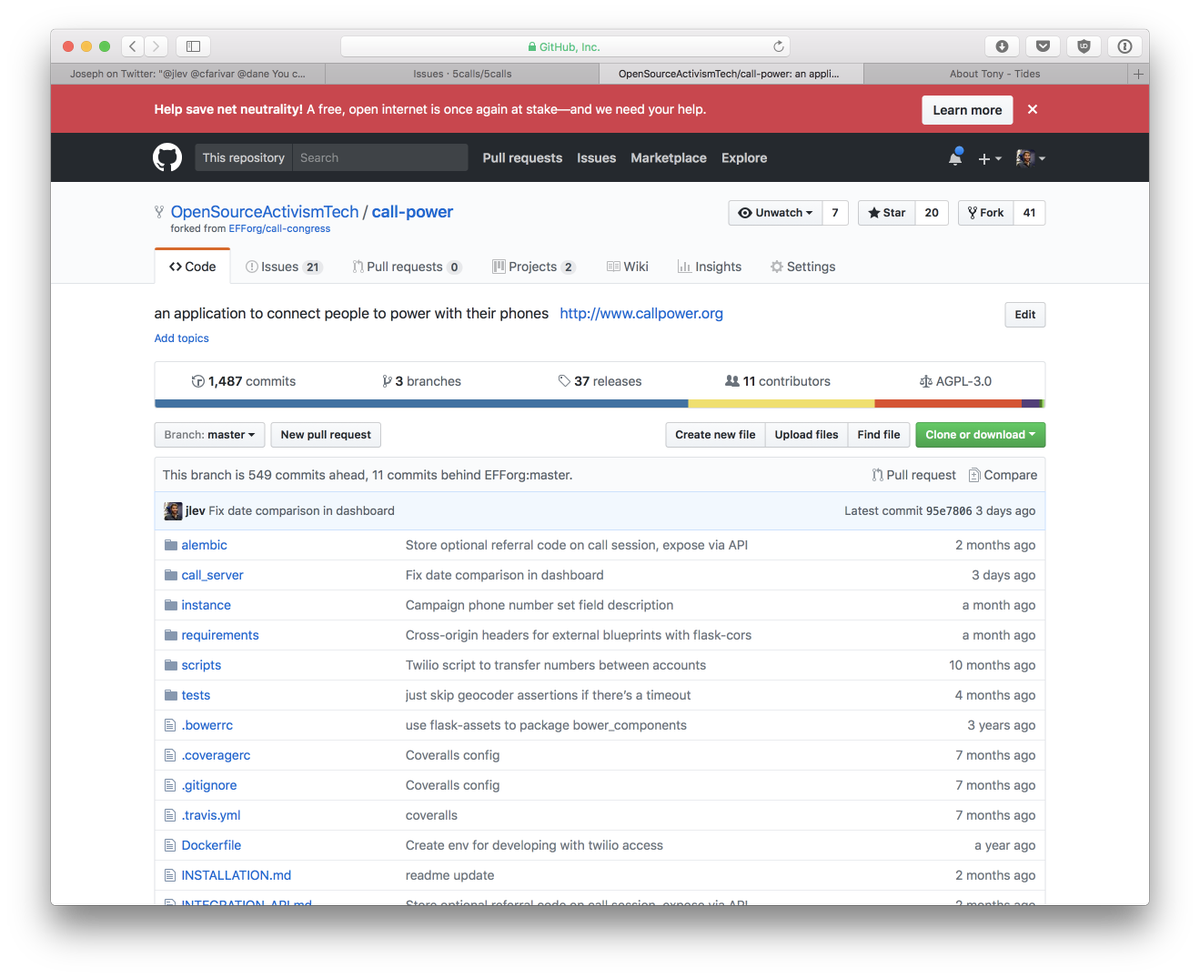Click Find file
Viewport: 1200px width, 978px height.
pos(879,435)
